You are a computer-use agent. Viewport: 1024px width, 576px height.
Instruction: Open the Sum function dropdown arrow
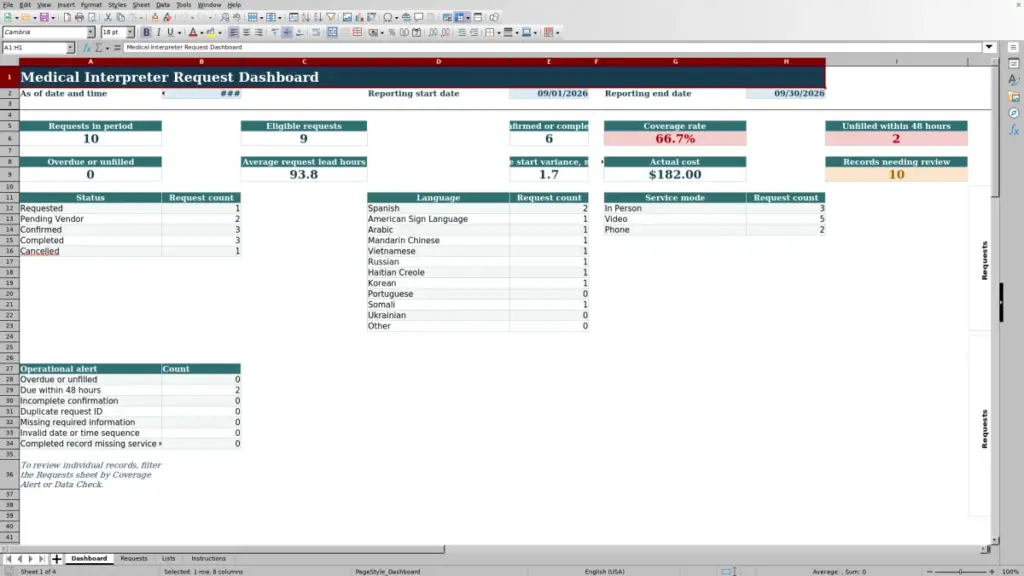(x=107, y=48)
